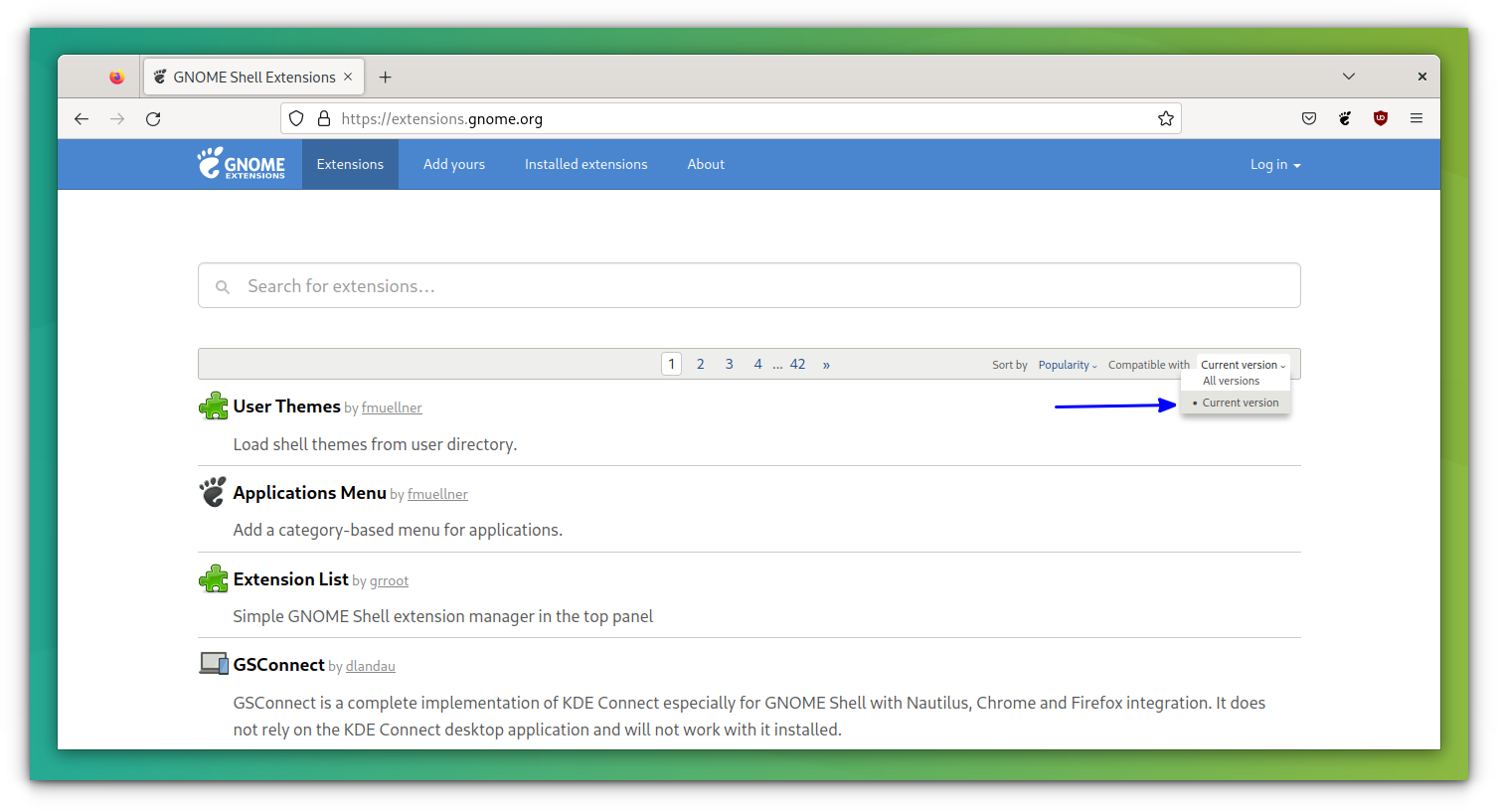Open the GNOME Shell integration extension icon
Screen dimensions: 1498x812
point(1345,118)
